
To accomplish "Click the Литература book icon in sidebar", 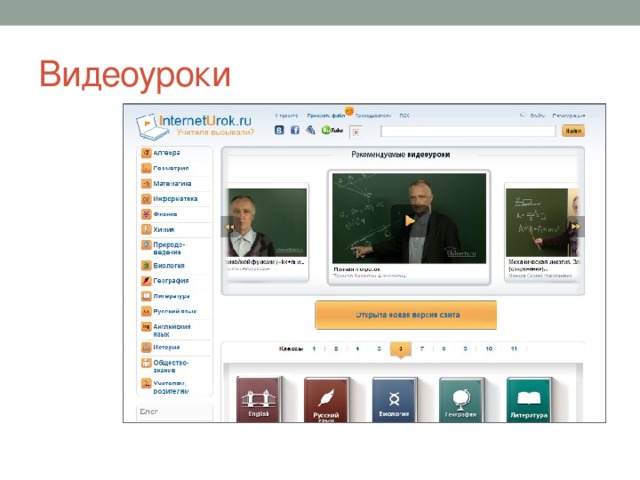I will point(146,296).
